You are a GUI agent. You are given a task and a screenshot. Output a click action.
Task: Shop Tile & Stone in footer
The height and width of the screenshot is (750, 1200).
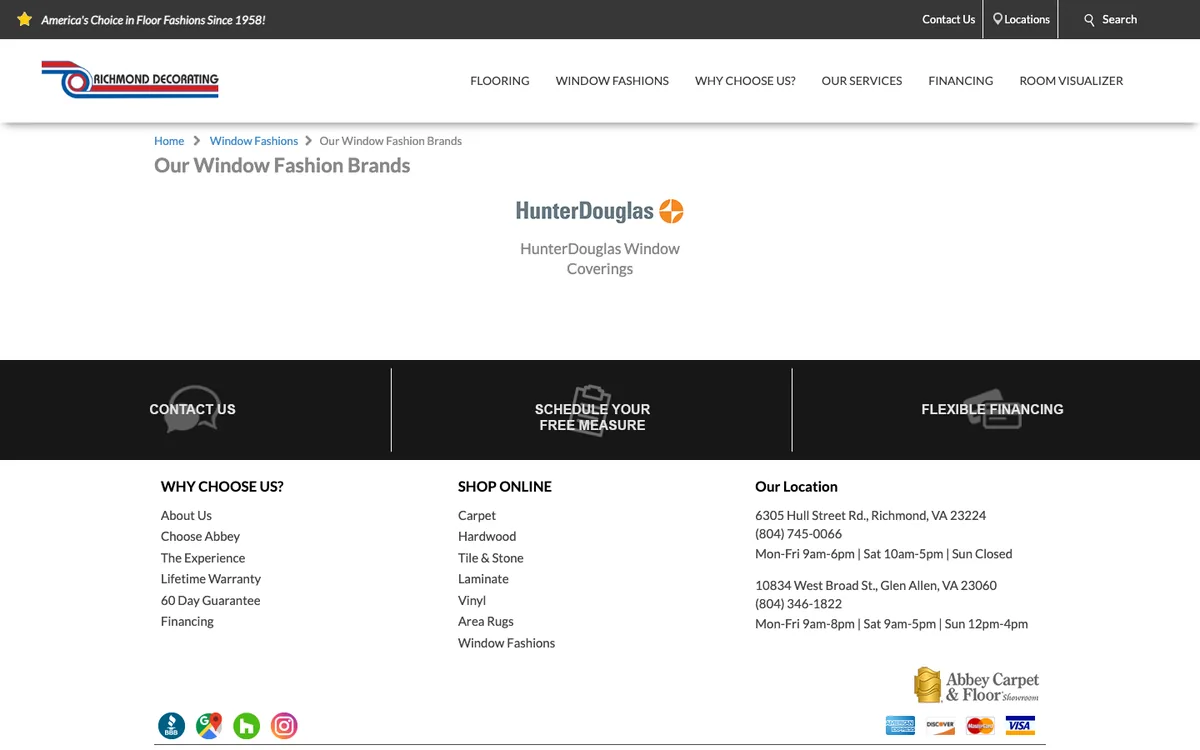(491, 558)
